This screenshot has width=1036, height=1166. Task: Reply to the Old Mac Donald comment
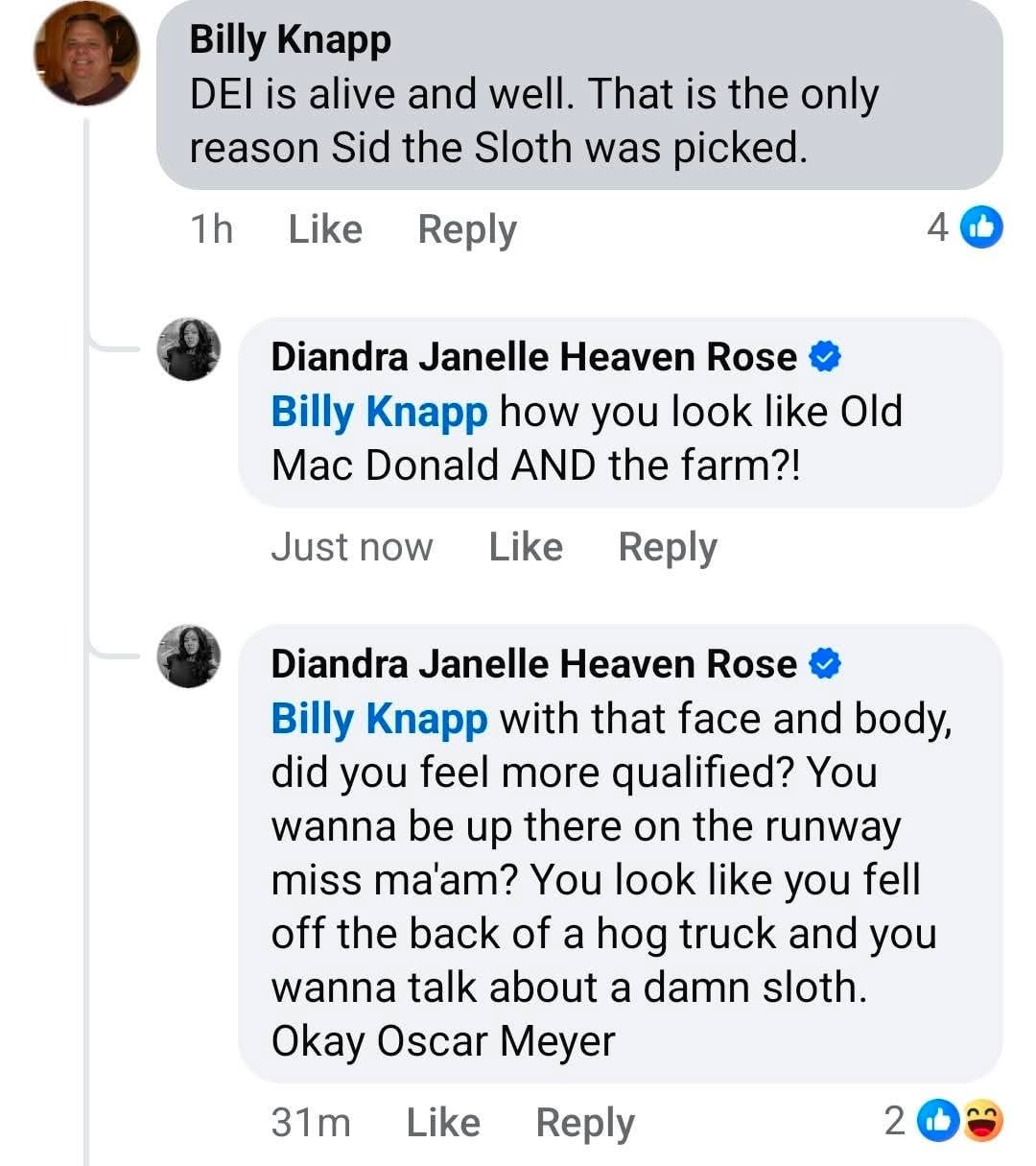click(x=668, y=547)
